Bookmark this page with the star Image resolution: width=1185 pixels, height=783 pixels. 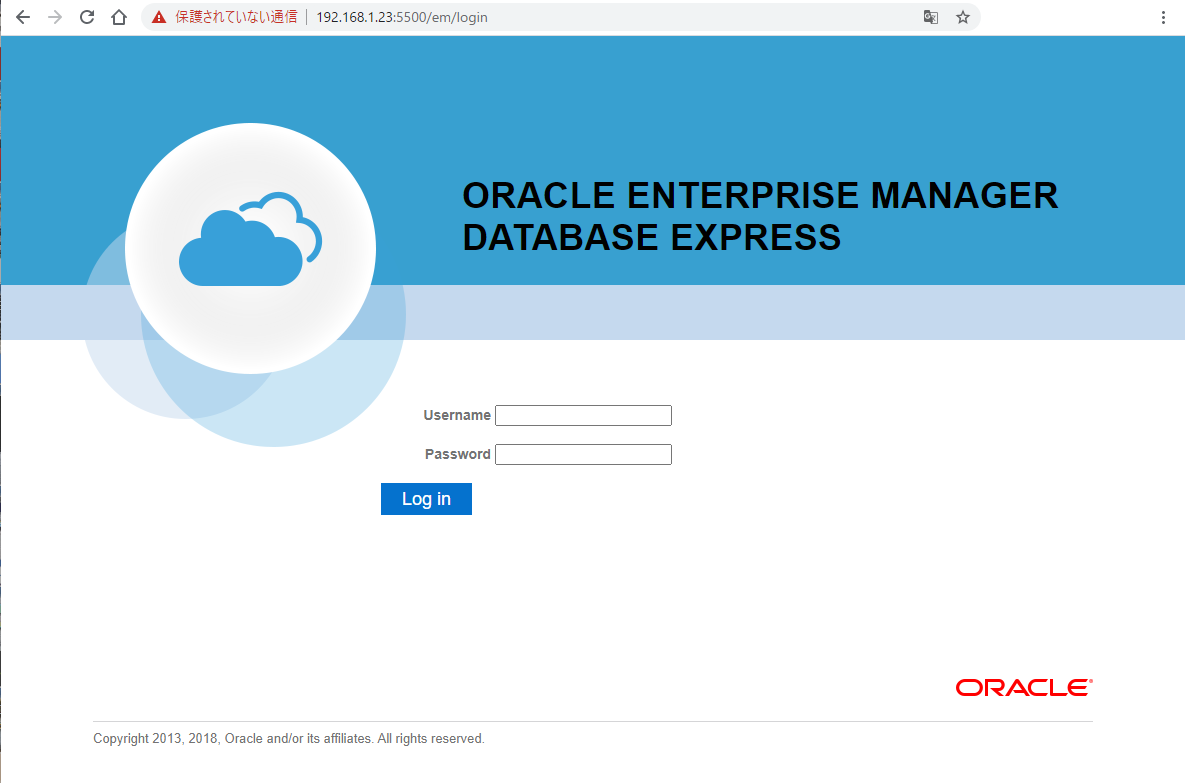click(963, 17)
